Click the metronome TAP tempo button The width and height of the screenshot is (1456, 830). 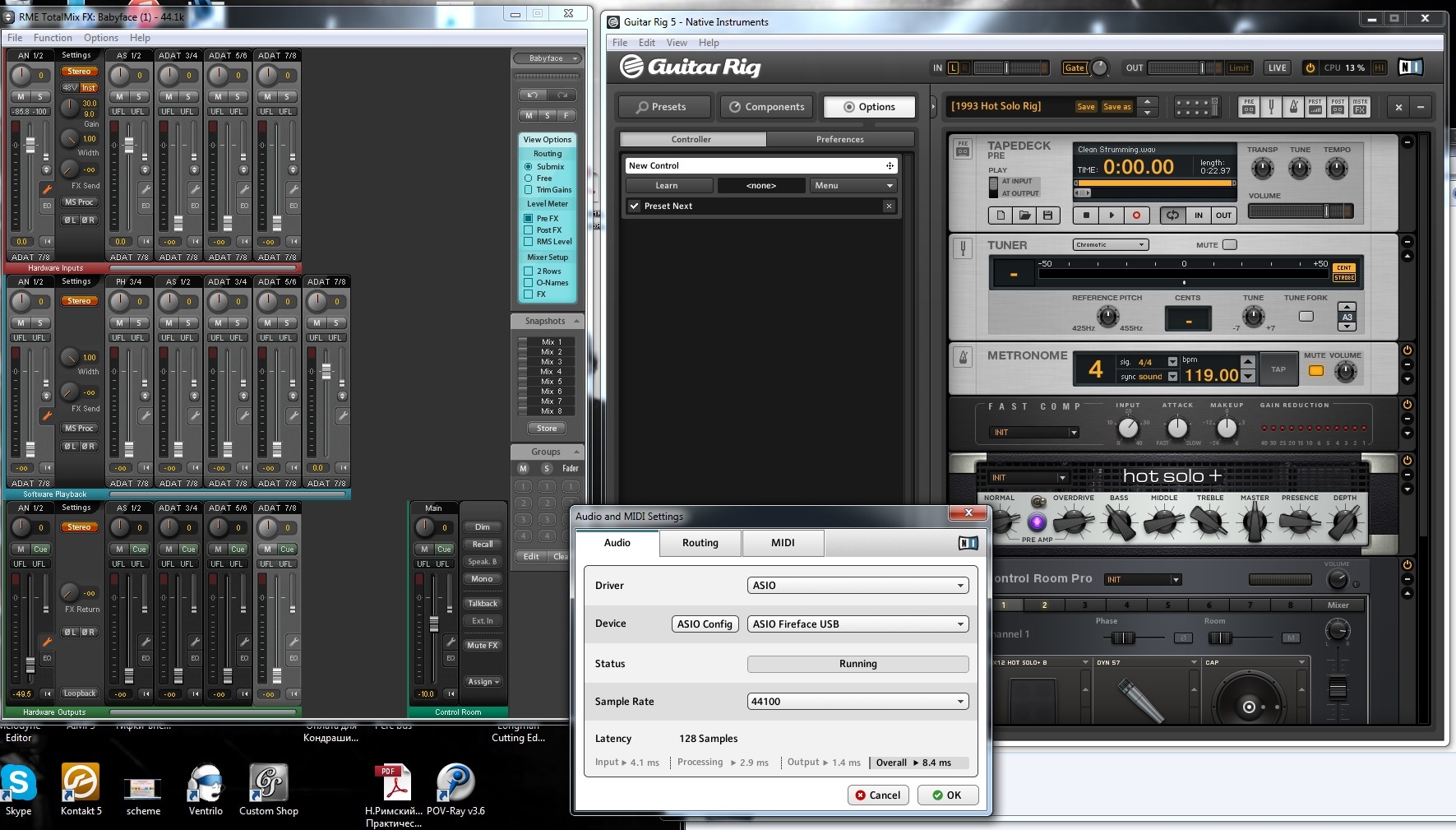pos(1278,369)
